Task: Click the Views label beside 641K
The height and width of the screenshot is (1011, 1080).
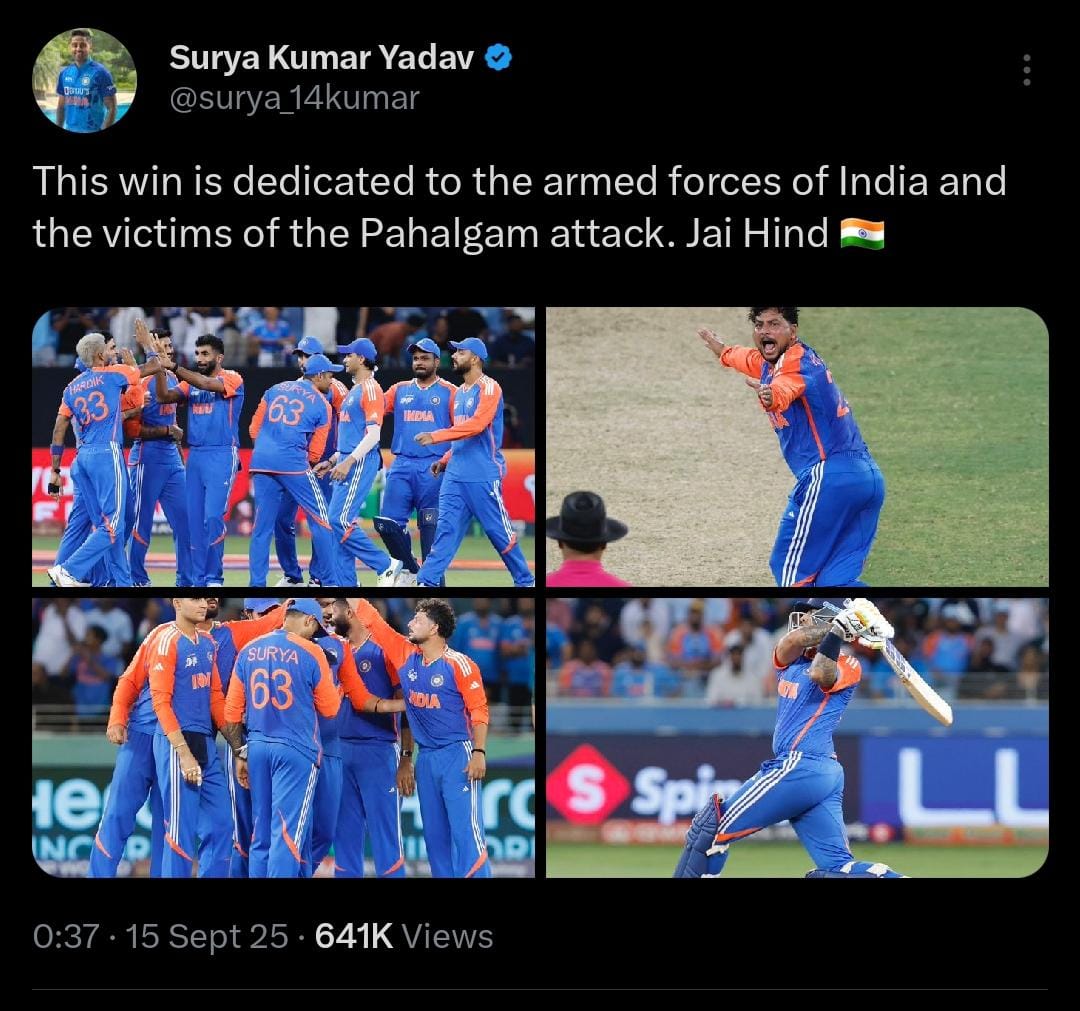Action: pyautogui.click(x=447, y=937)
